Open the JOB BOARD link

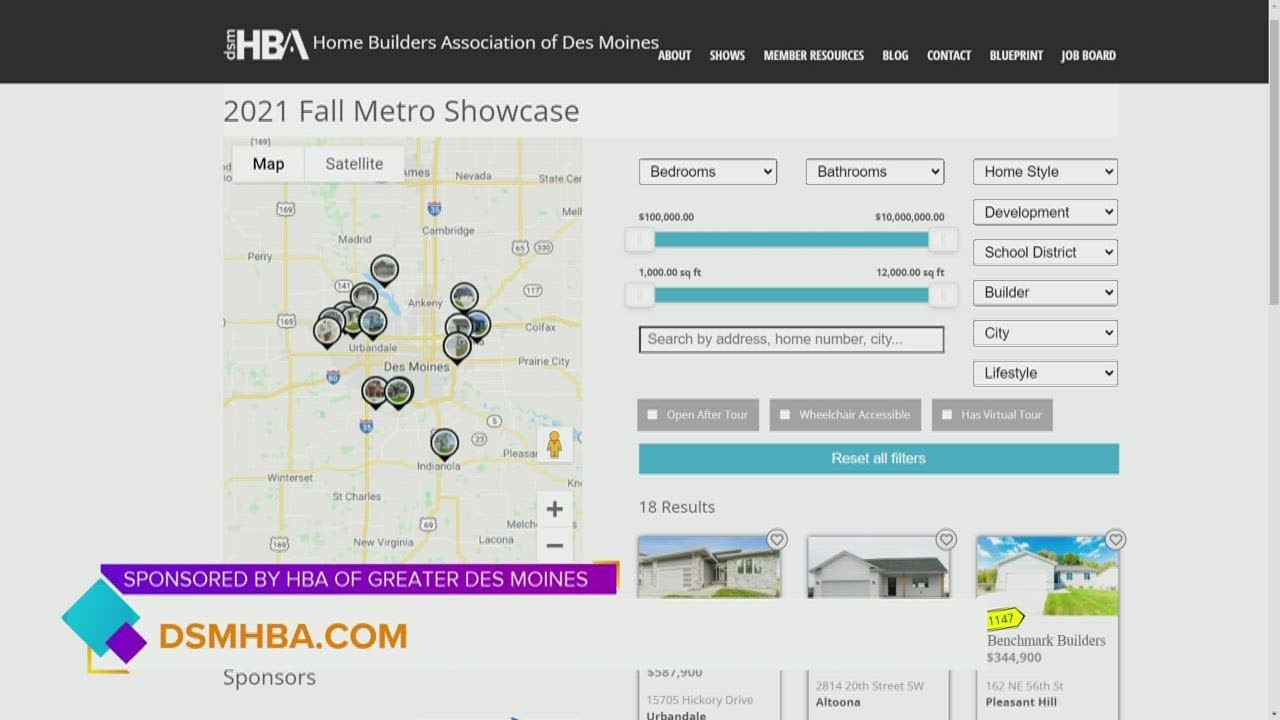[1088, 56]
